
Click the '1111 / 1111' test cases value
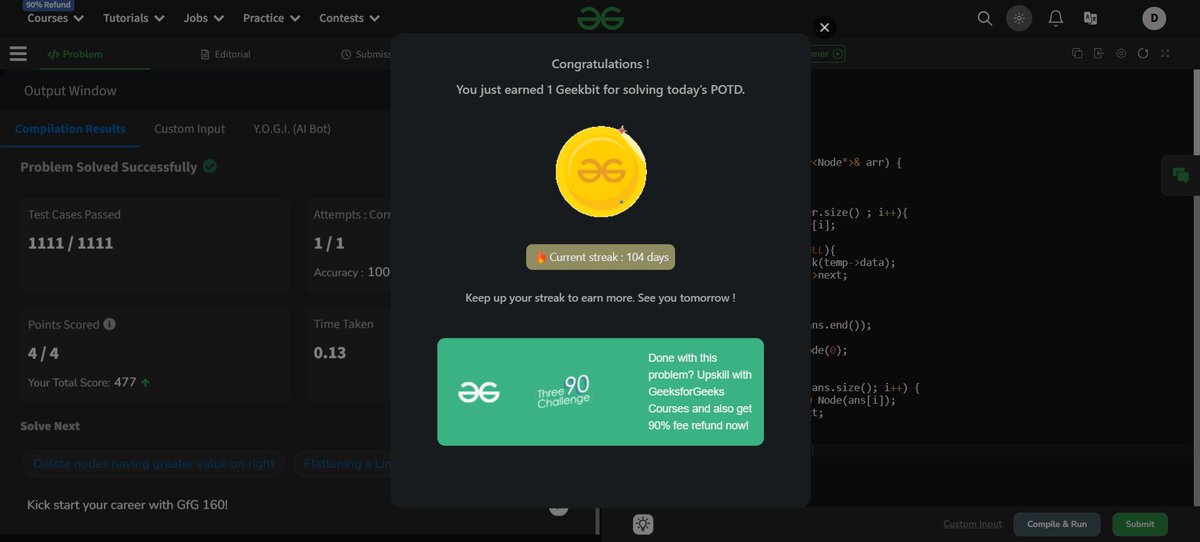pos(71,243)
